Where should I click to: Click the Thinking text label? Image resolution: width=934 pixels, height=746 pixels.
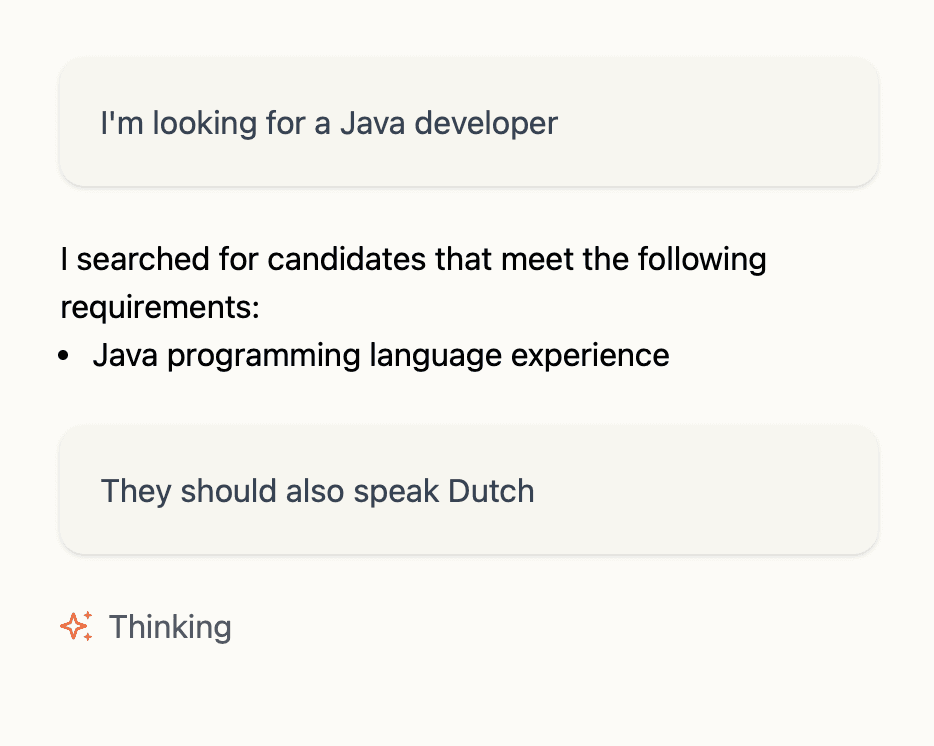point(170,627)
